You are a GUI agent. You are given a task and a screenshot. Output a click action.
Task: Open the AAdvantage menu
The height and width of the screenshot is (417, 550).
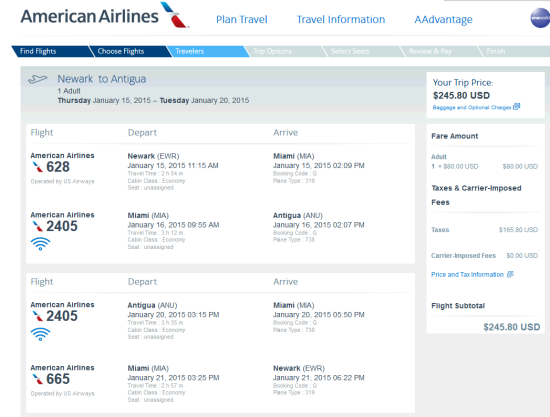tap(443, 20)
